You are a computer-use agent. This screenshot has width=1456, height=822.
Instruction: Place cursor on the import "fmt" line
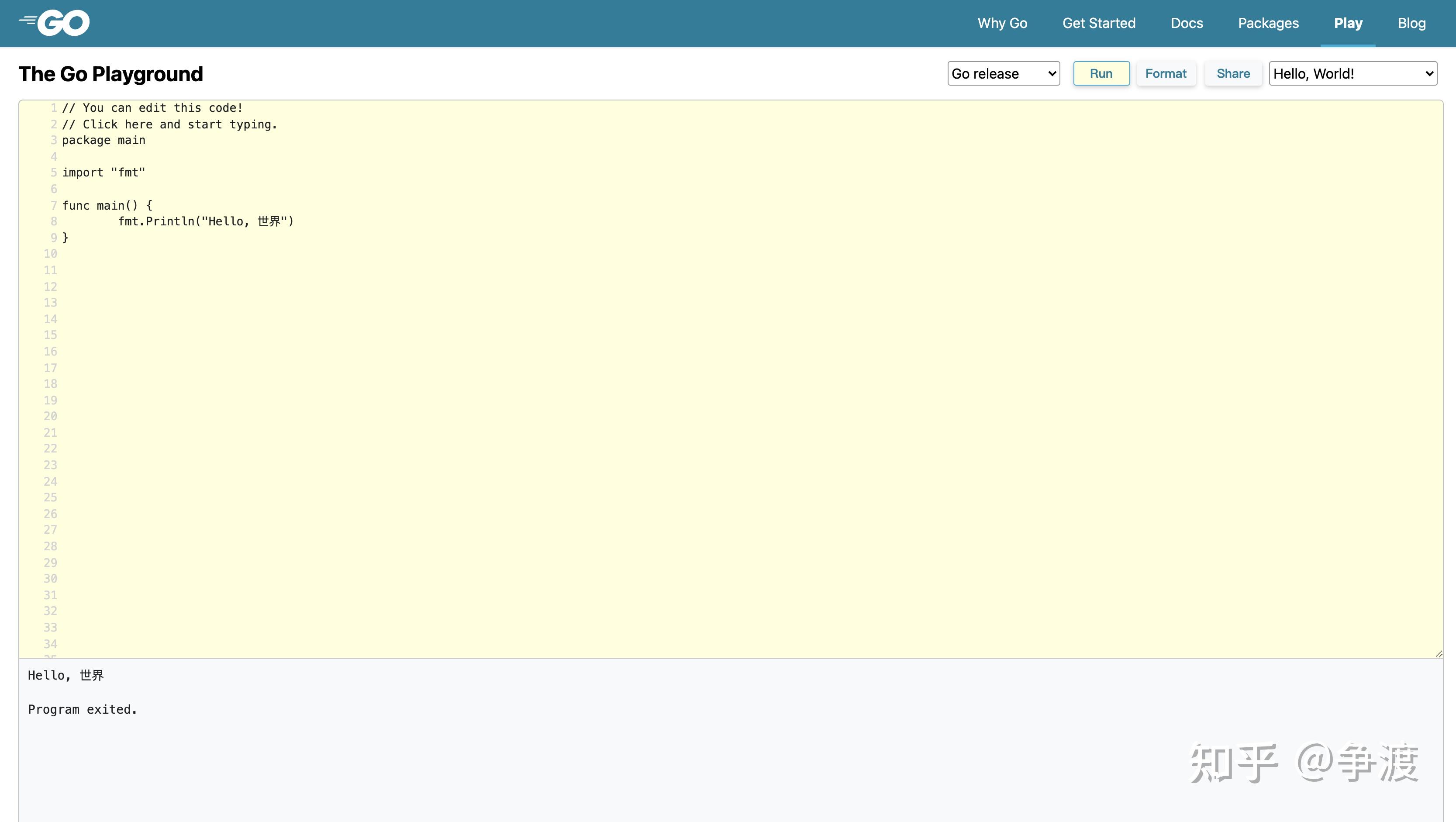(x=104, y=173)
